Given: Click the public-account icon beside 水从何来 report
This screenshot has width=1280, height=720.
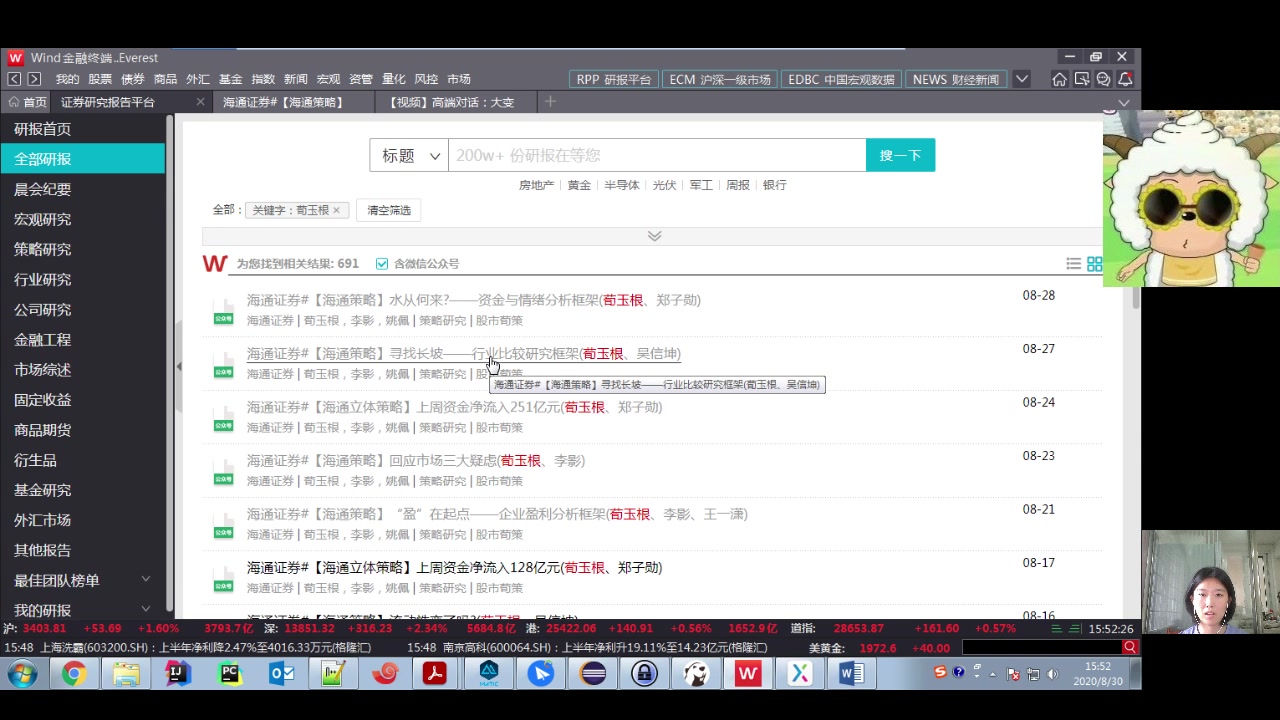Looking at the screenshot, I should click(x=223, y=311).
